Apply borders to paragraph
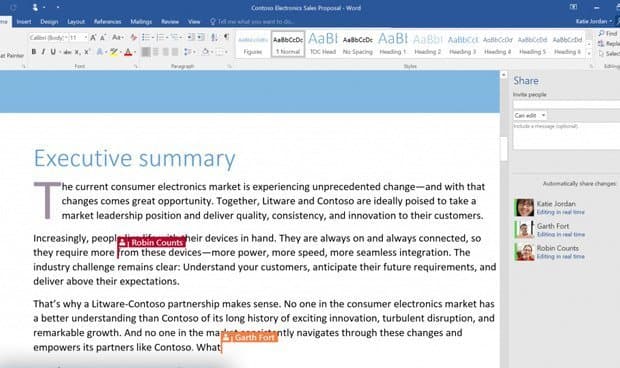Viewport: 620px width, 368px height. (219, 52)
